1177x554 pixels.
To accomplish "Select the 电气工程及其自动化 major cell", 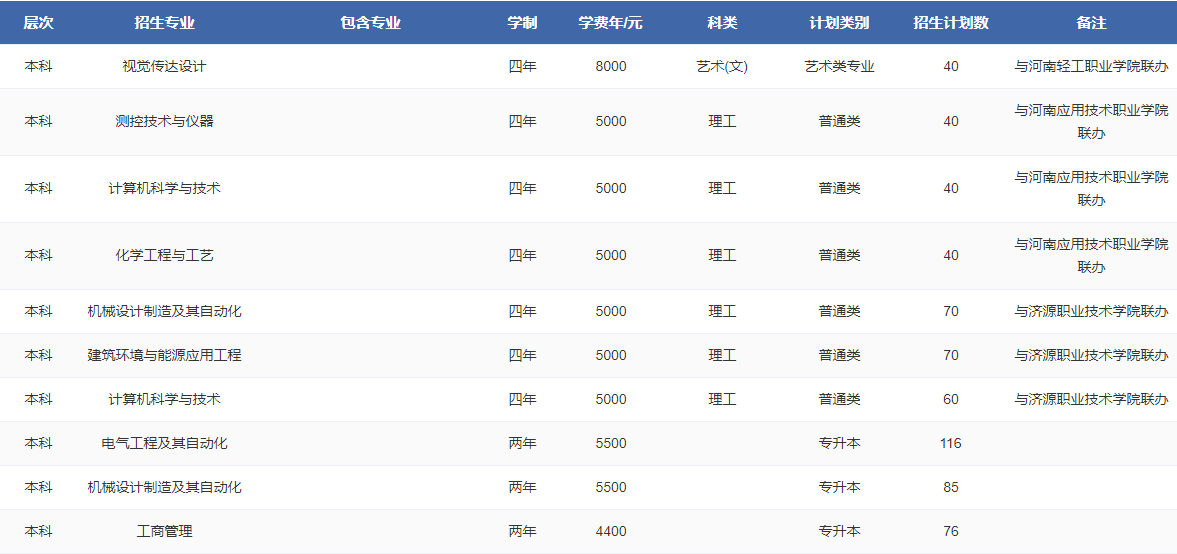I will pyautogui.click(x=164, y=443).
